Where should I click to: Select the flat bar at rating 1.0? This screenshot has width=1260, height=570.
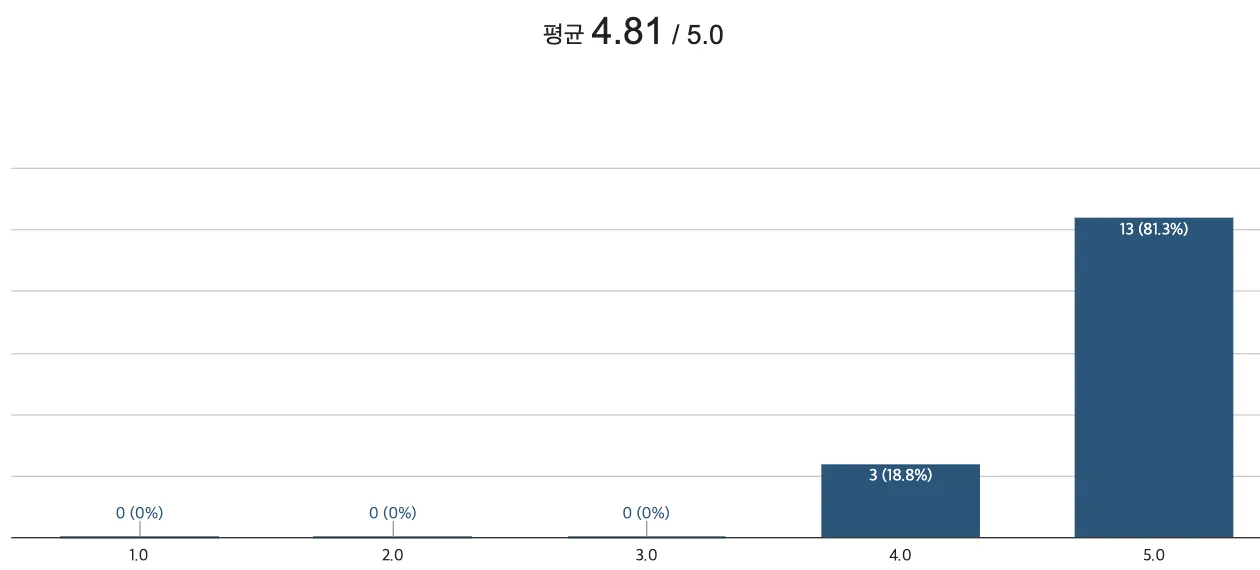[139, 536]
